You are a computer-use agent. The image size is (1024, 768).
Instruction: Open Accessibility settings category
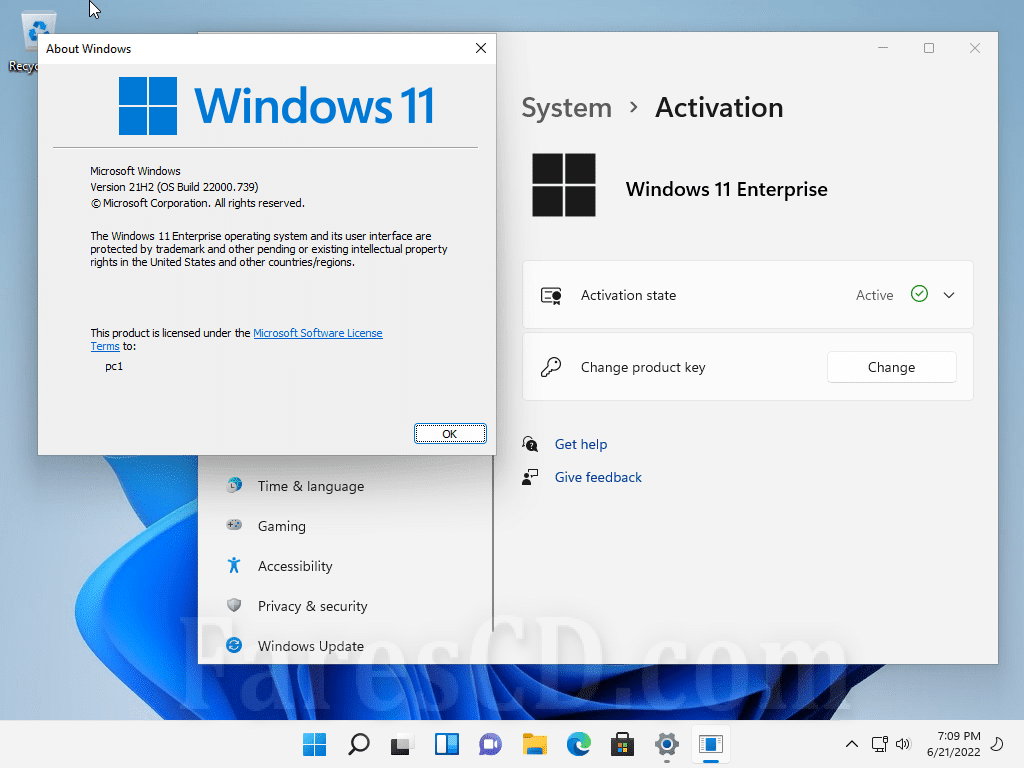coord(295,566)
